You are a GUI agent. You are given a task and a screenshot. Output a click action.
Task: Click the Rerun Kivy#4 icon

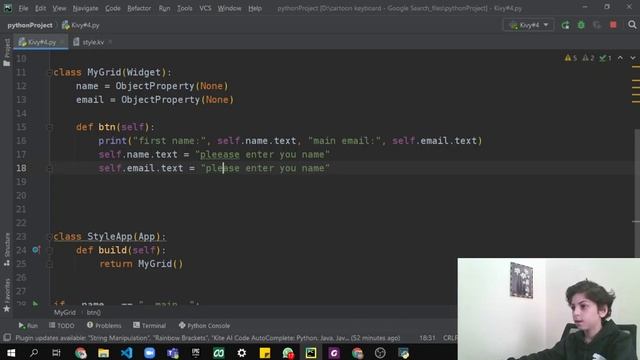coord(565,25)
